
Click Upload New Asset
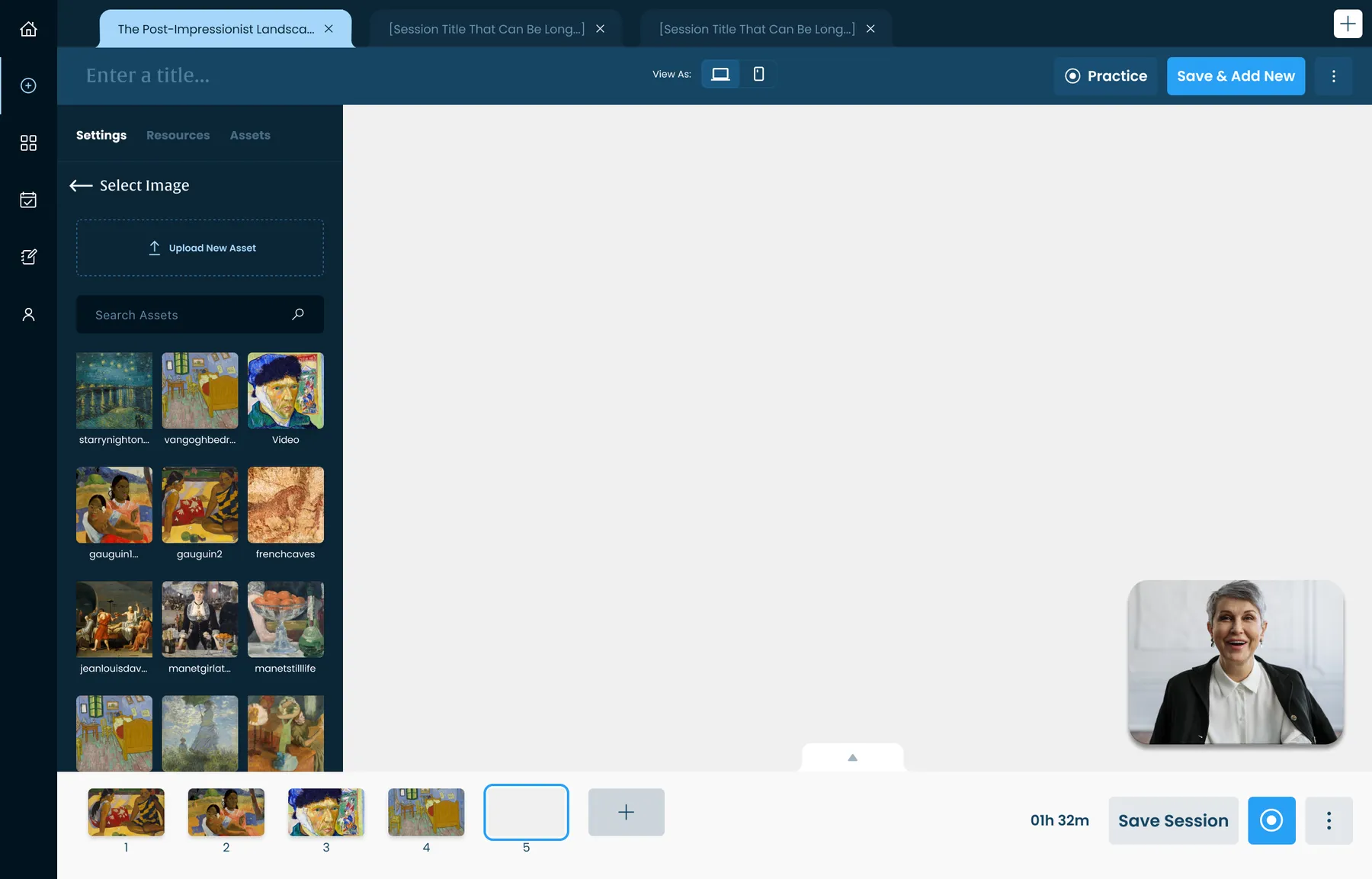tap(200, 248)
